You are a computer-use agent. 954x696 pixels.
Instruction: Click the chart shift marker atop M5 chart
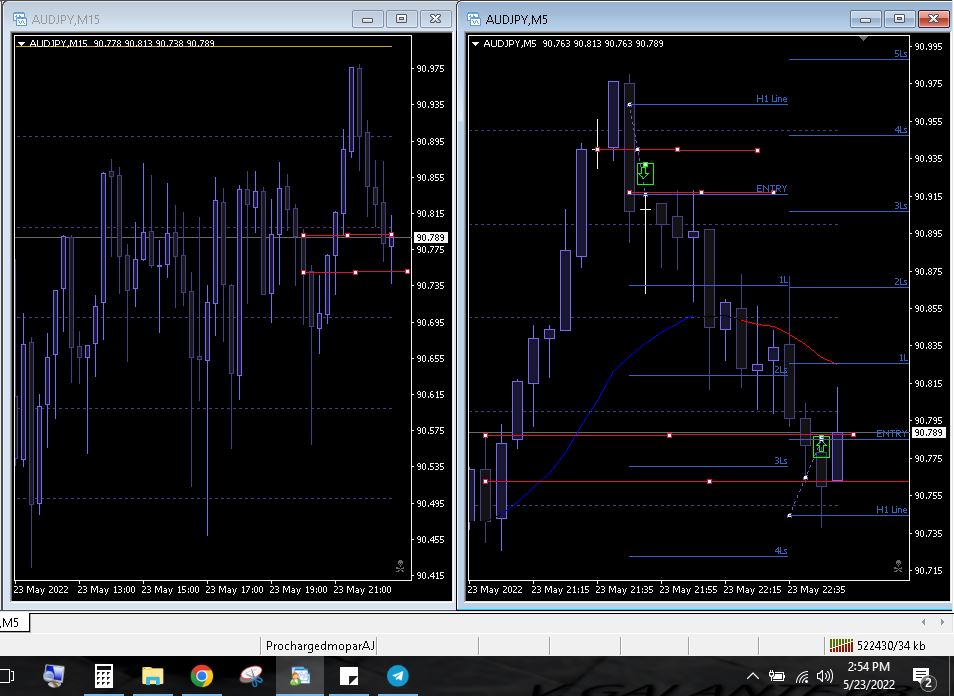tap(863, 38)
